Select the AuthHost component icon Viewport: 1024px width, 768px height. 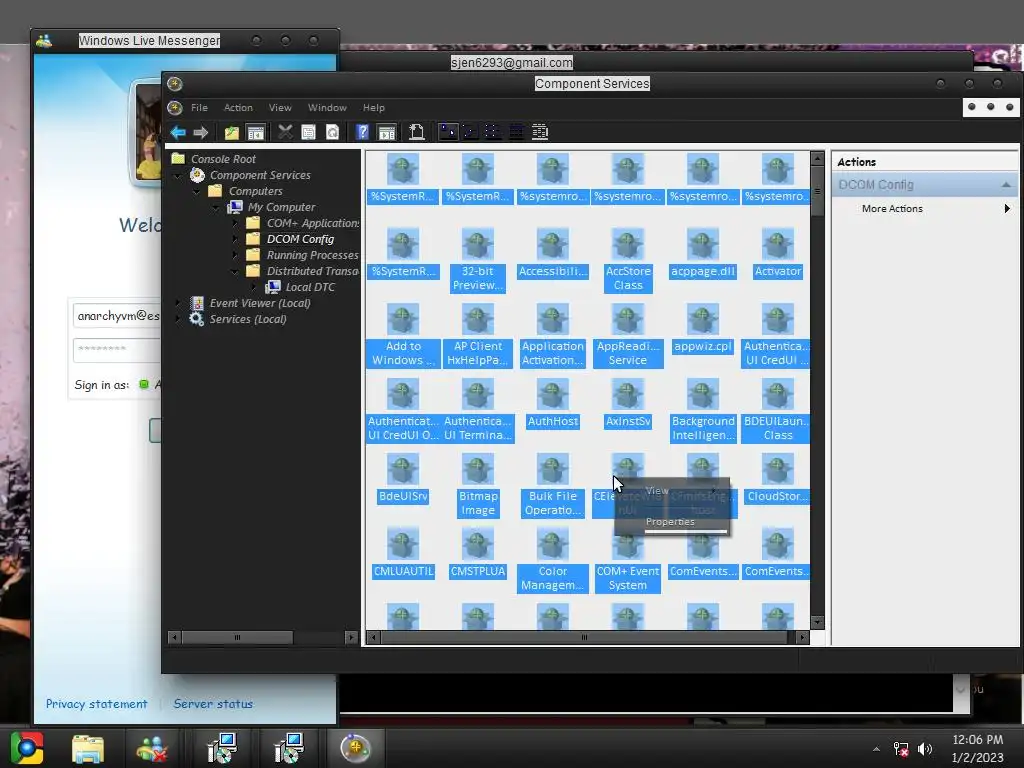coord(552,403)
